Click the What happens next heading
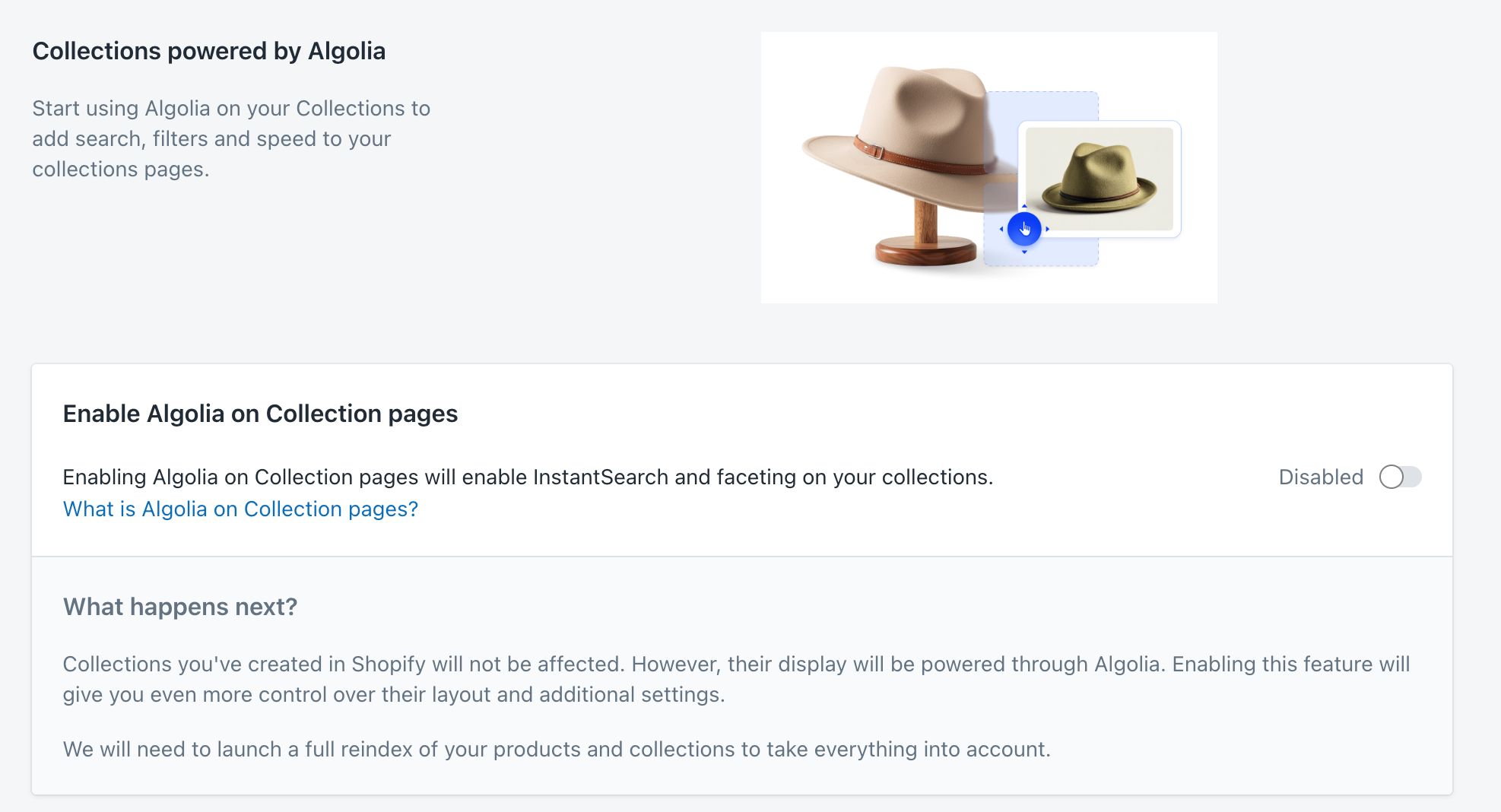 point(179,607)
